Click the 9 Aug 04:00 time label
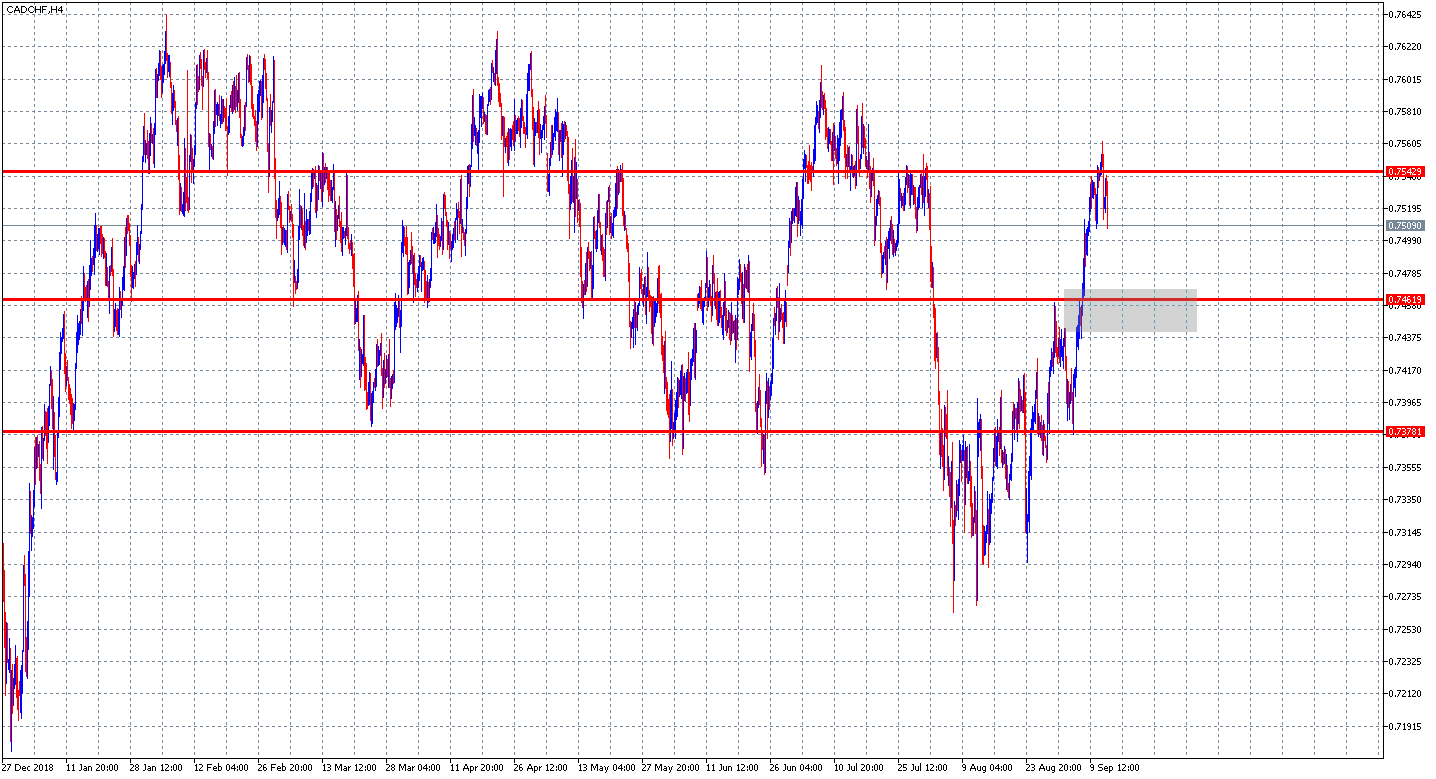 point(987,769)
